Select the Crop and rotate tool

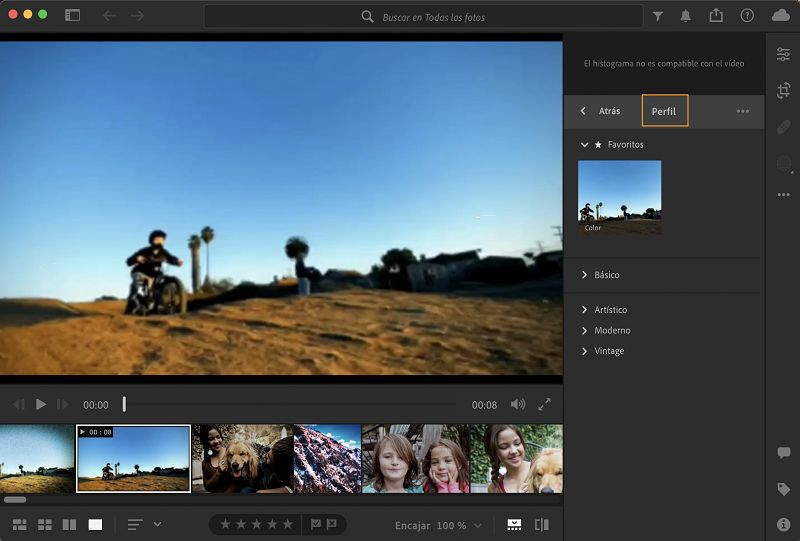(783, 90)
